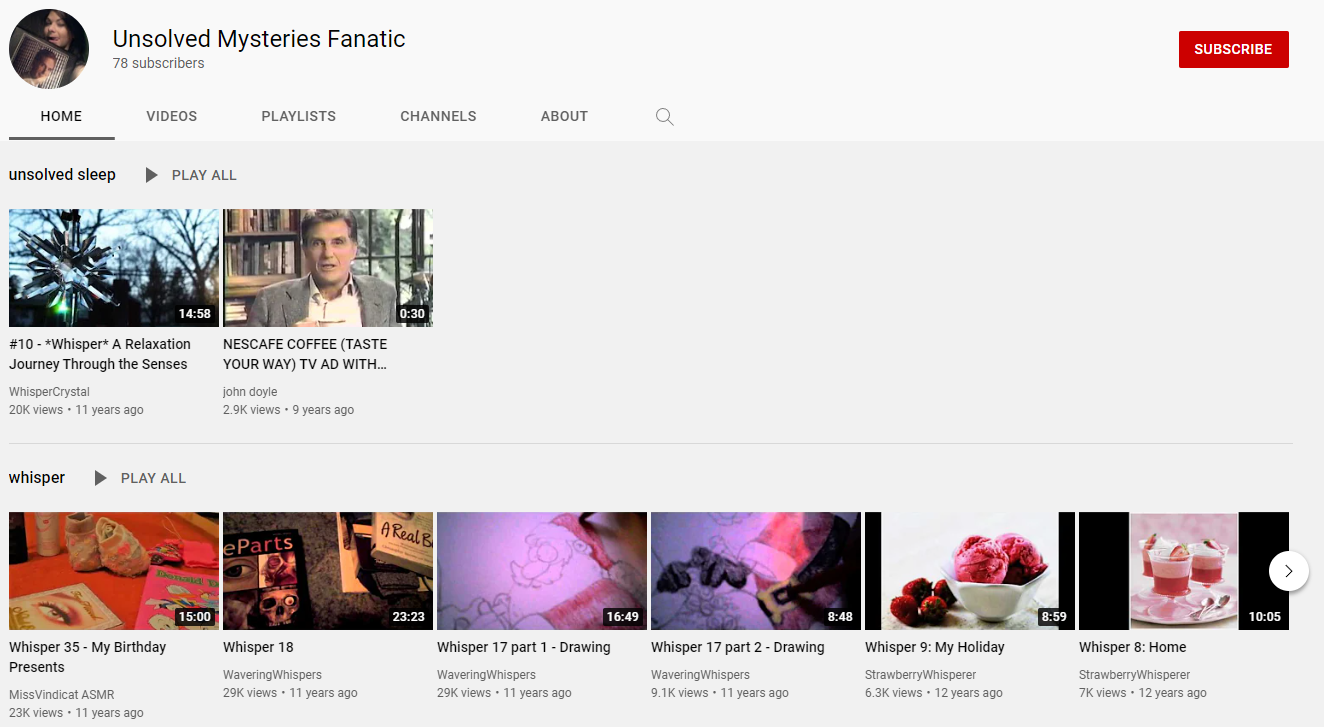Click '7K views • 12 years ago' text
Viewport: 1324px width, 727px height.
pos(1143,693)
